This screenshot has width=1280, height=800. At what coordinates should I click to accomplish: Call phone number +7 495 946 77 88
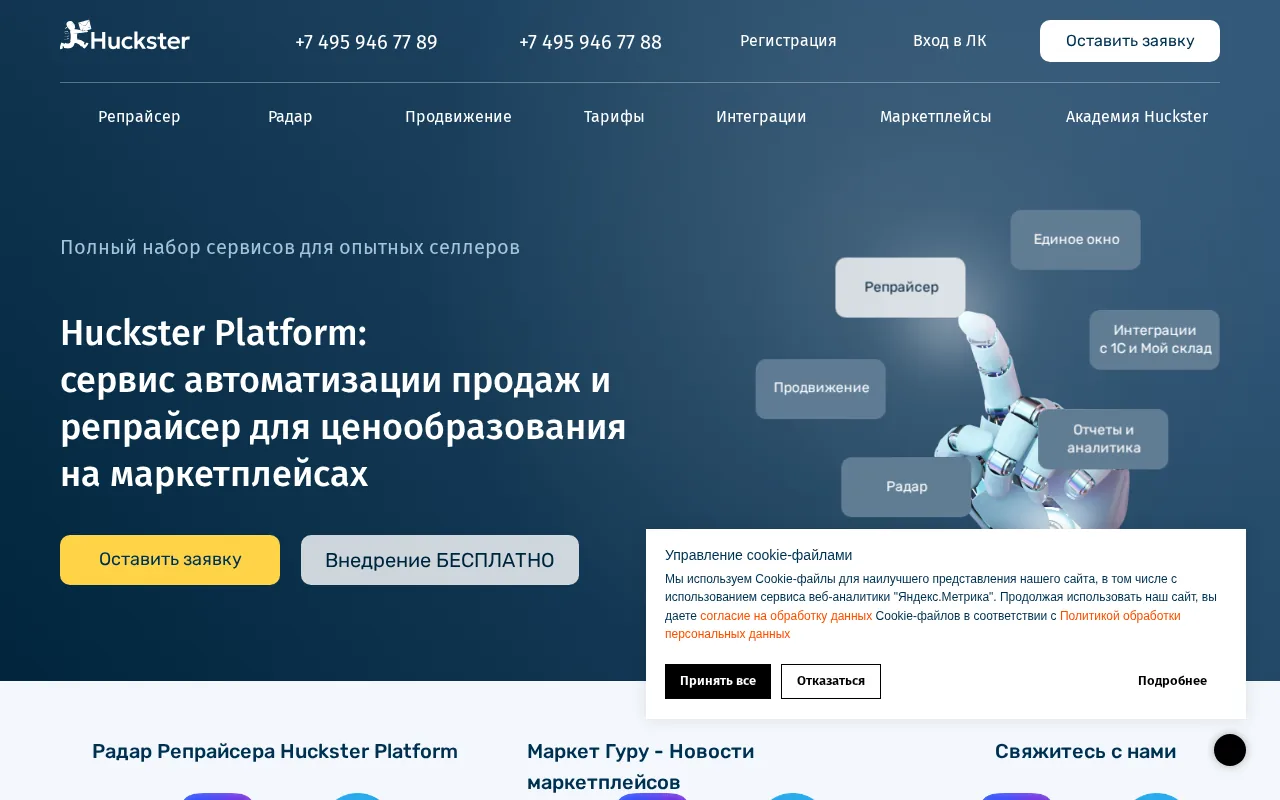pyautogui.click(x=590, y=42)
